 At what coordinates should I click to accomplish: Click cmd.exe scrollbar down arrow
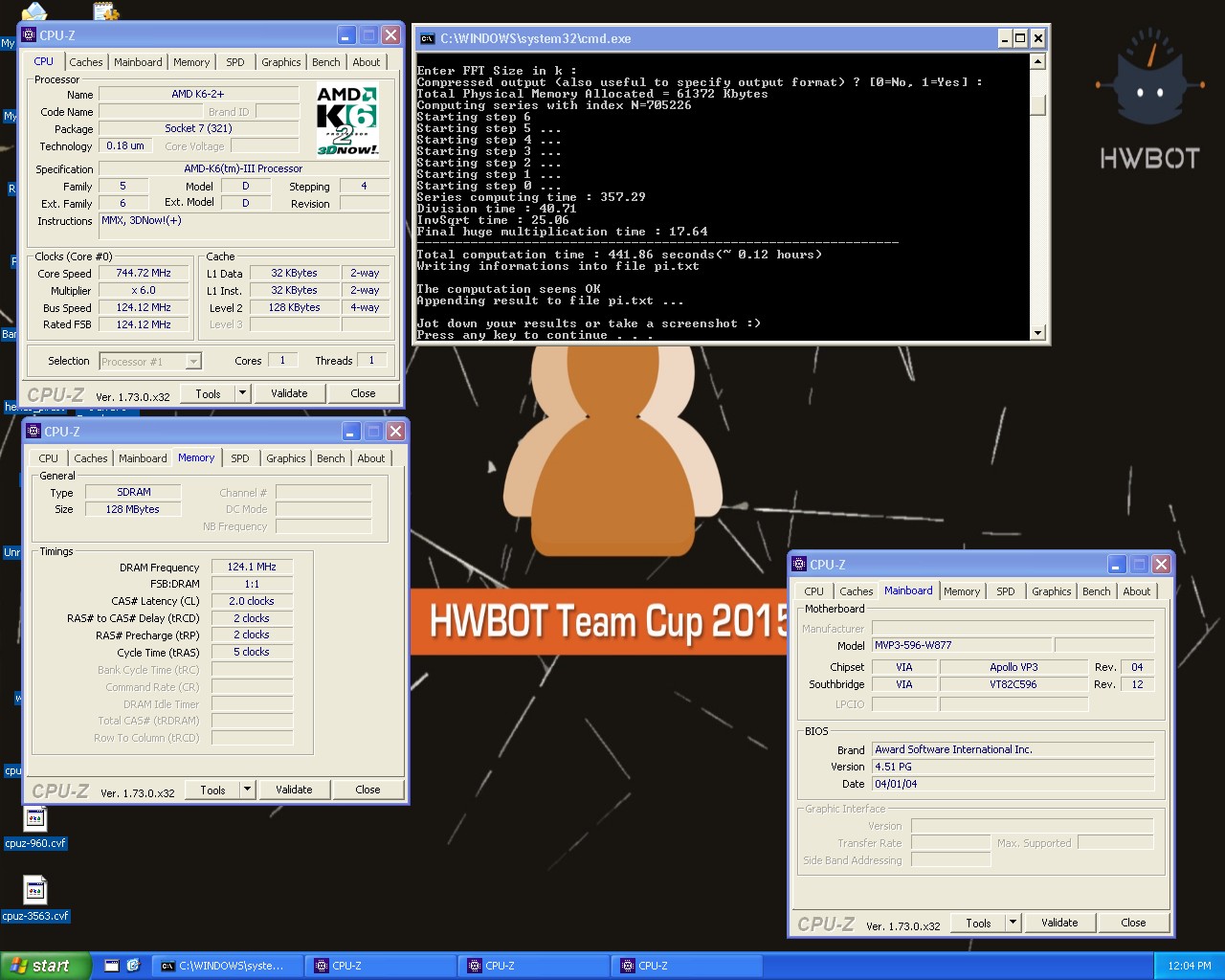[x=1037, y=332]
